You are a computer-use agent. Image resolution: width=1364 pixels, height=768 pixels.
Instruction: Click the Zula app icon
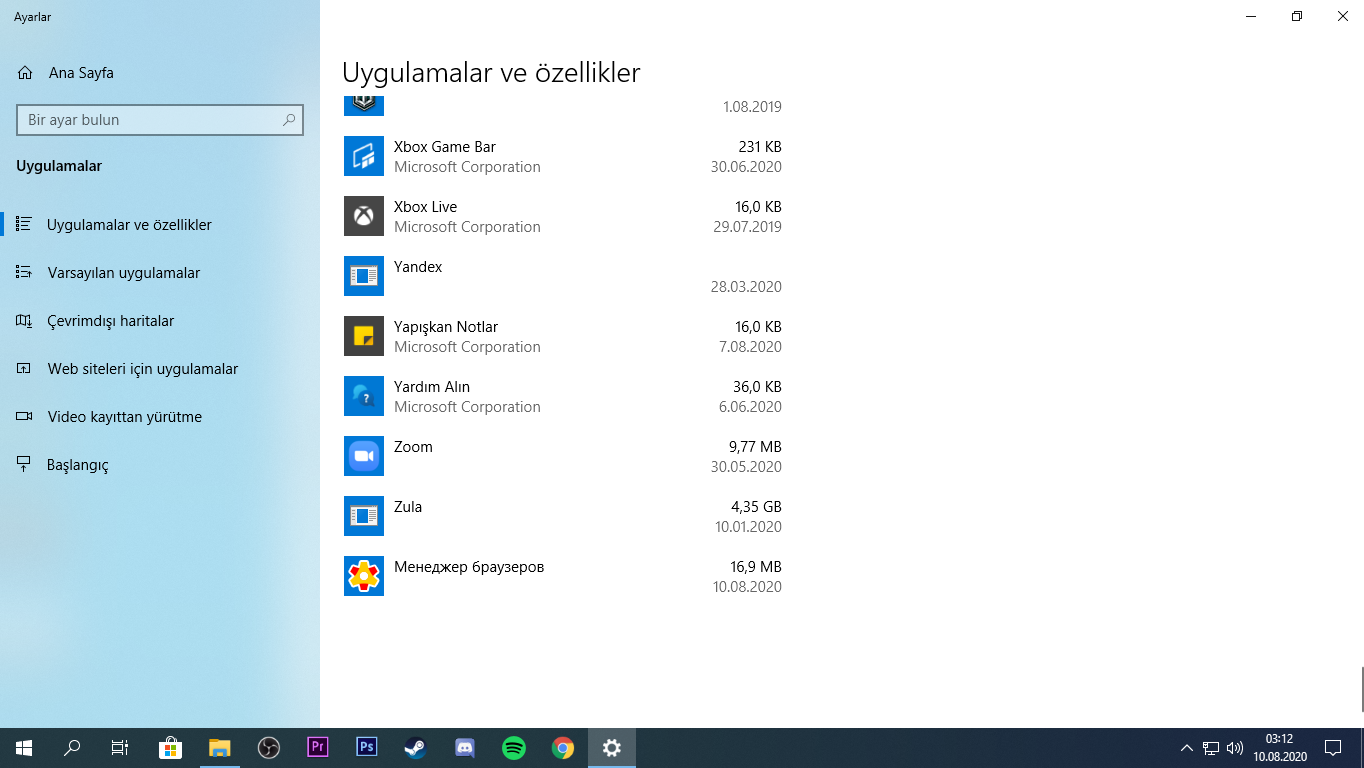364,516
